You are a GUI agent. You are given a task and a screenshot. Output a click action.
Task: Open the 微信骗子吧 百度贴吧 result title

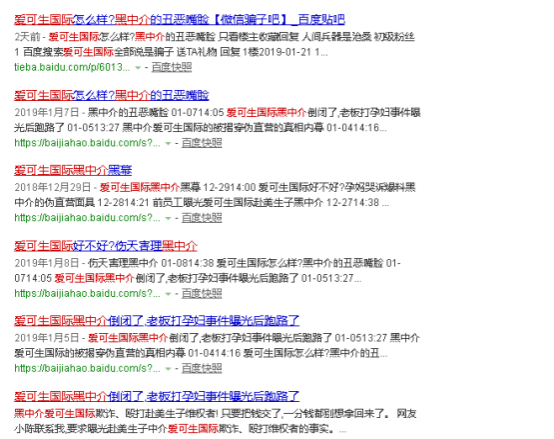pyautogui.click(x=179, y=19)
